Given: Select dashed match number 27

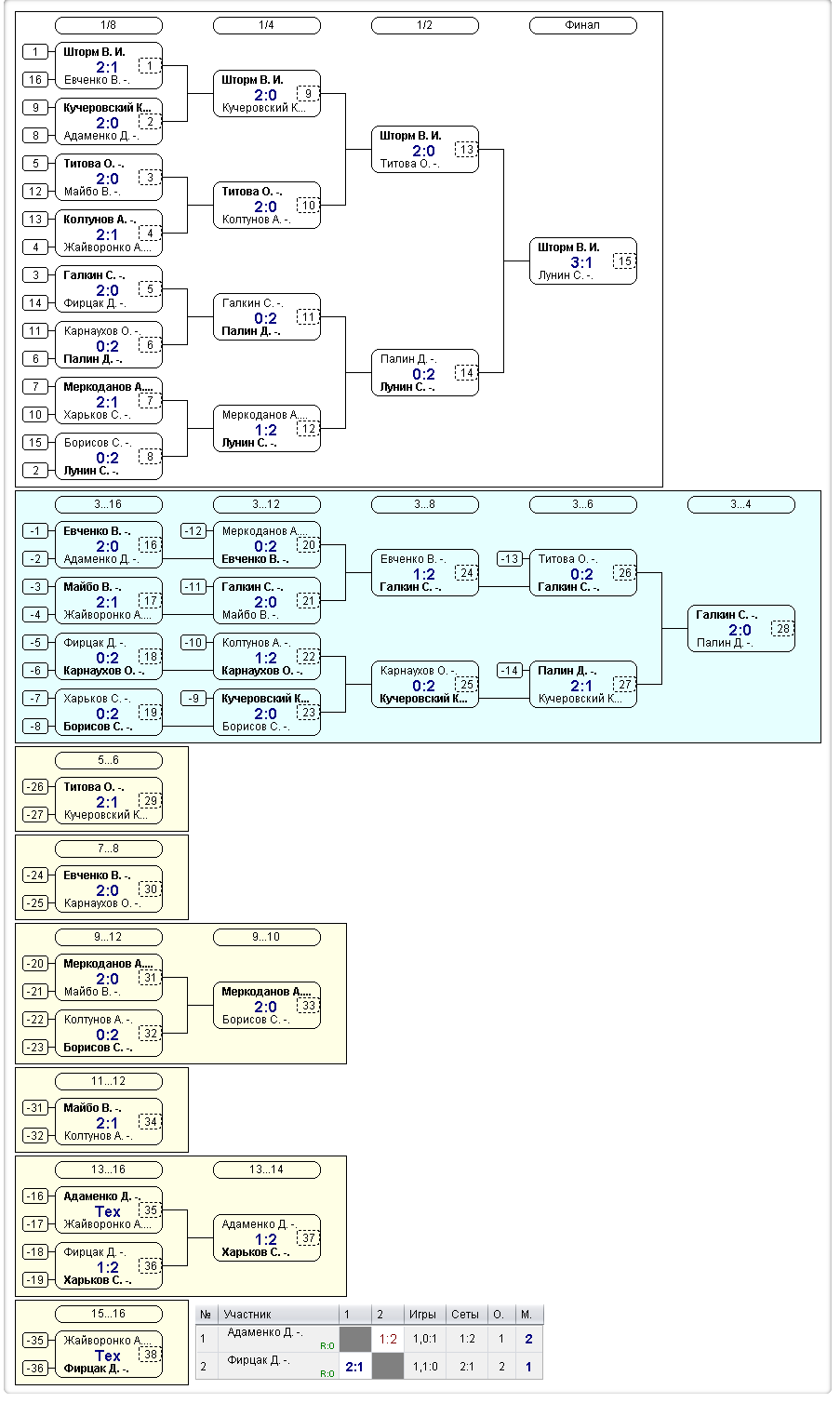Looking at the screenshot, I should (624, 685).
